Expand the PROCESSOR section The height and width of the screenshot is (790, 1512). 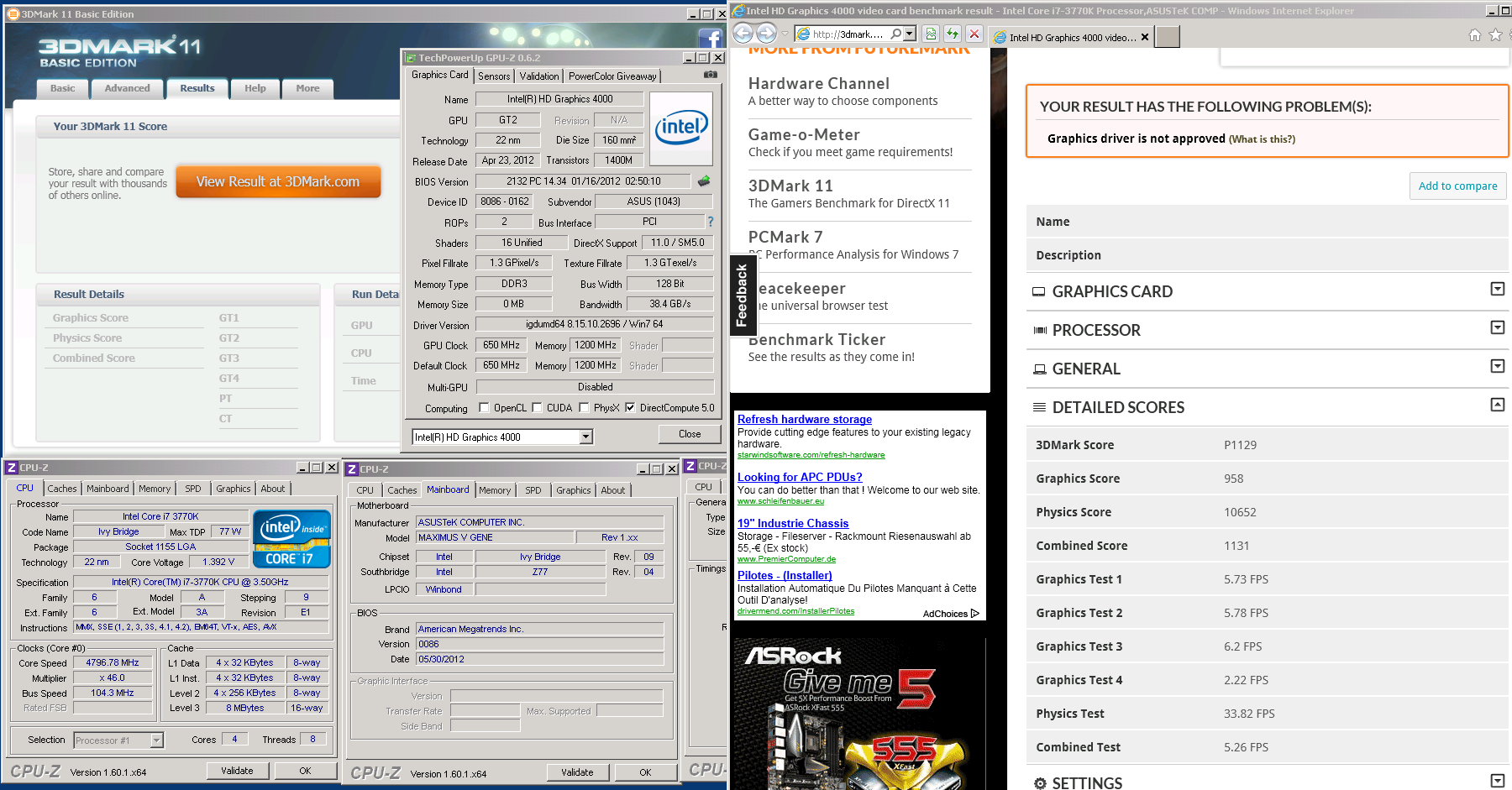[x=1497, y=328]
